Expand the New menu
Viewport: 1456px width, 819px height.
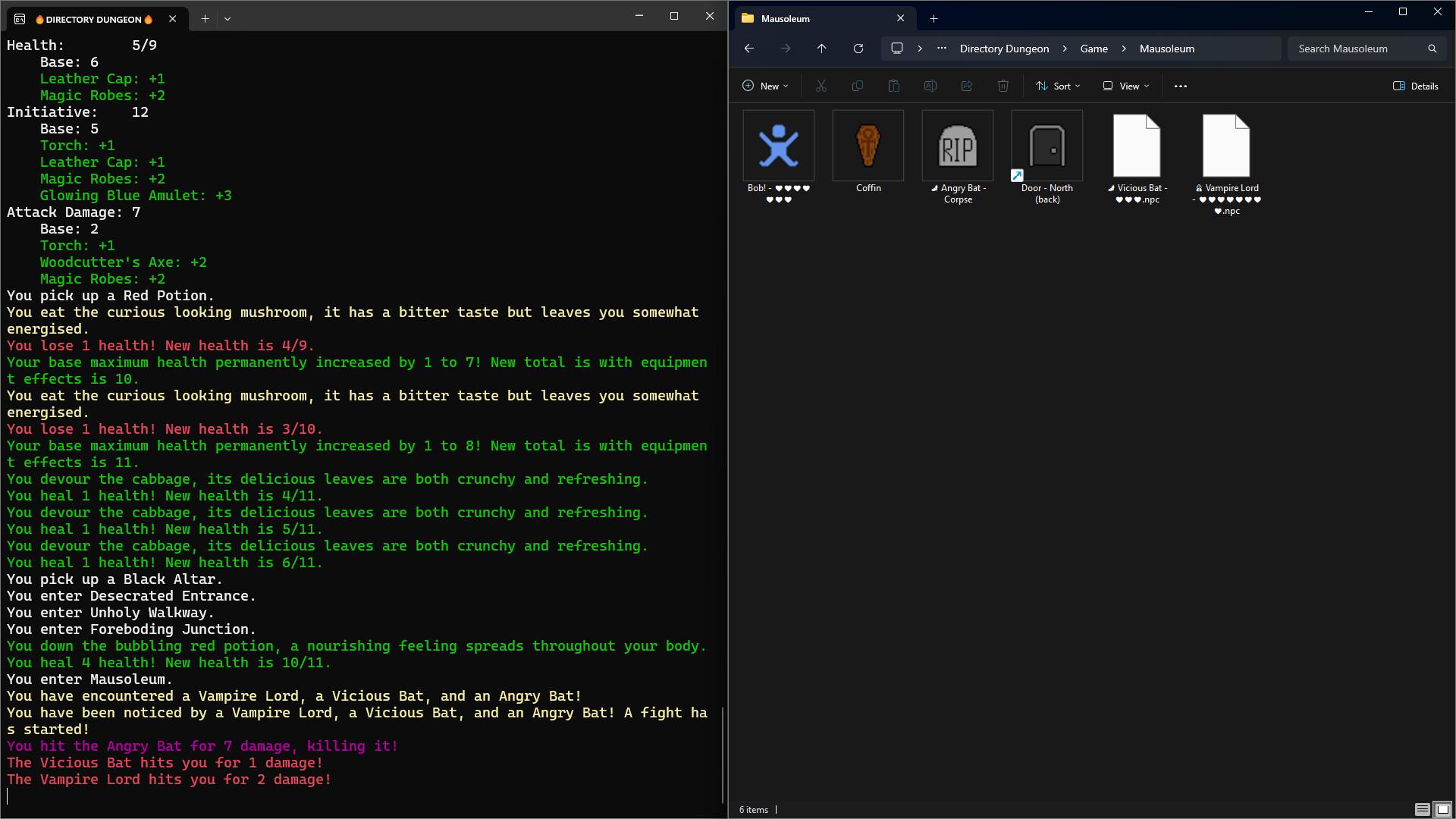(x=765, y=86)
